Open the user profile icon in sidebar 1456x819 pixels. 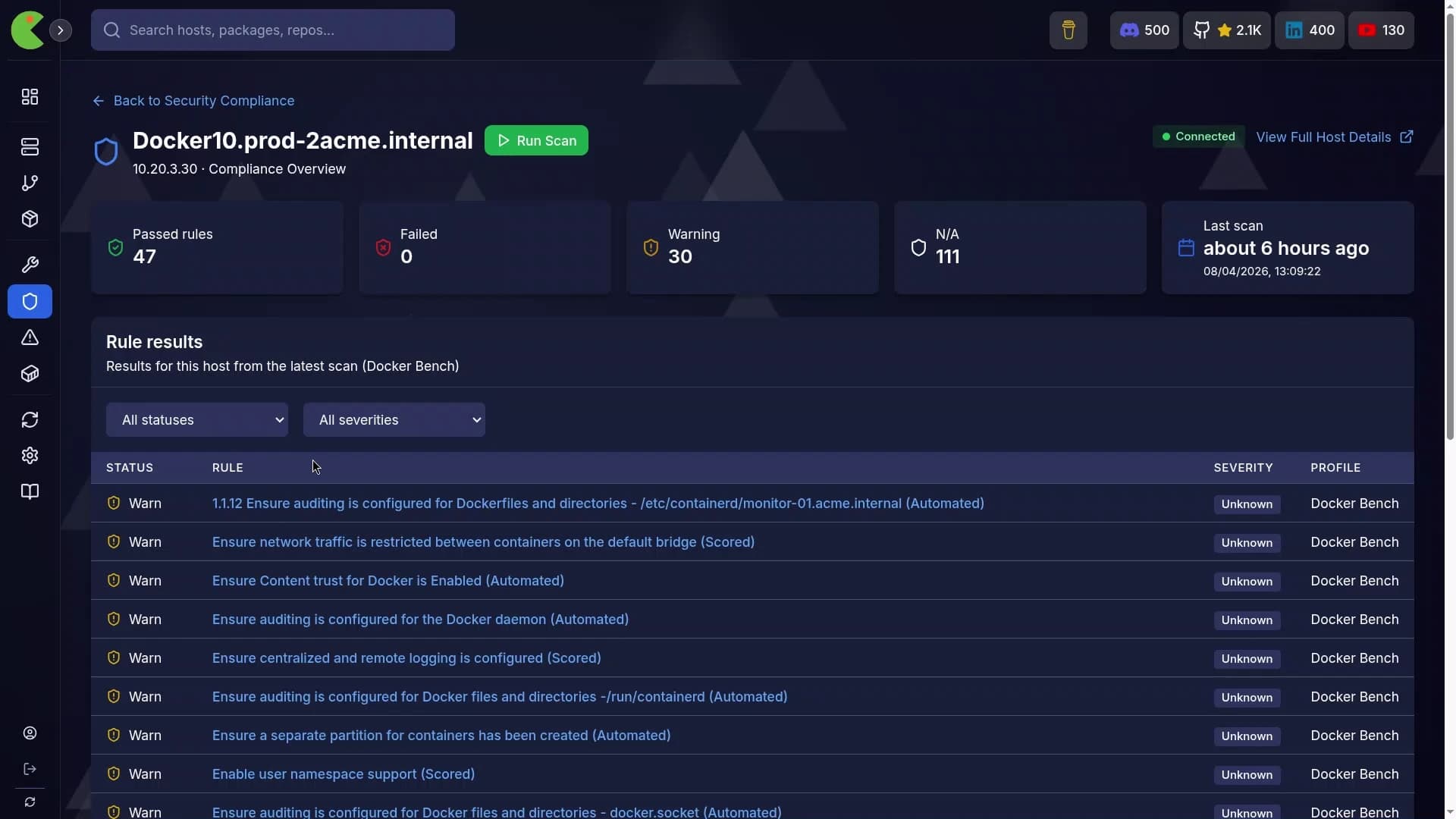[x=30, y=733]
